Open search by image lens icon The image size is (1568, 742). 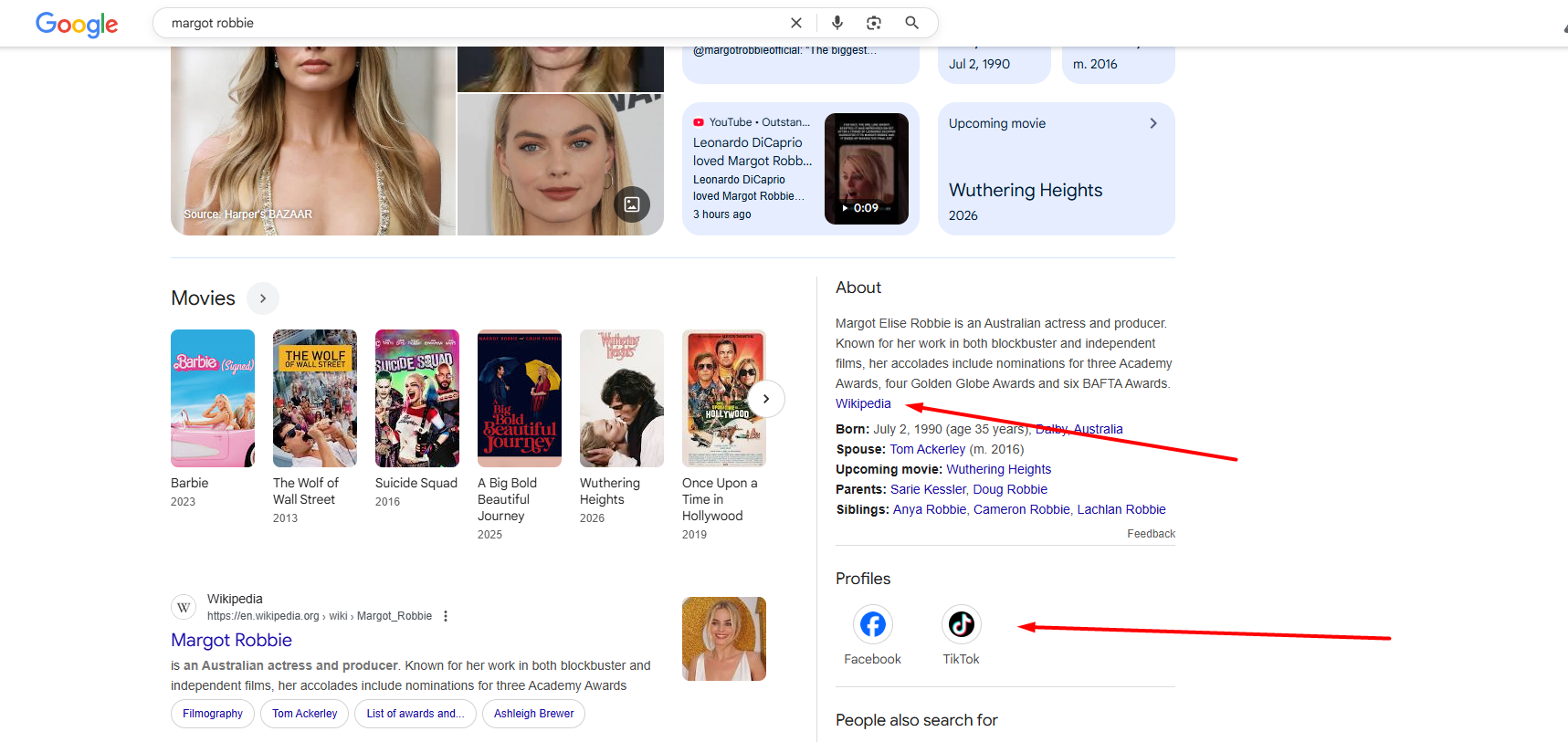coord(874,23)
